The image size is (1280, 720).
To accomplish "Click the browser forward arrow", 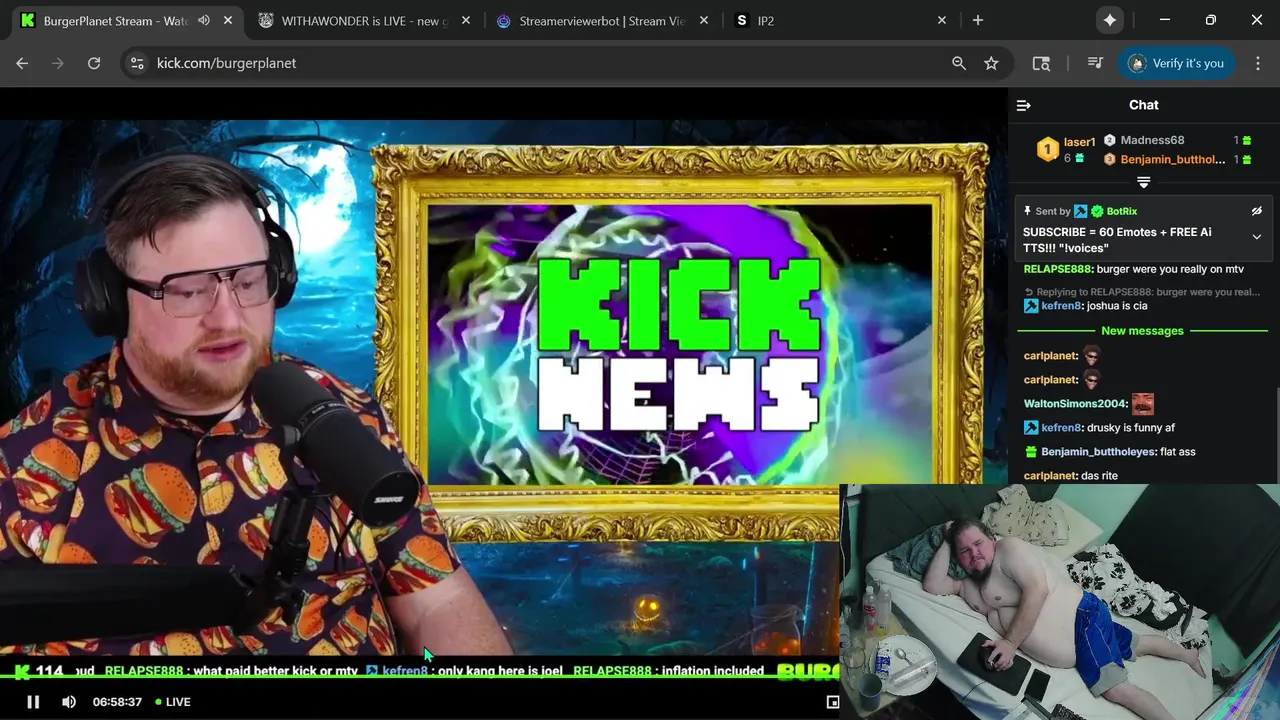I will pyautogui.click(x=58, y=63).
